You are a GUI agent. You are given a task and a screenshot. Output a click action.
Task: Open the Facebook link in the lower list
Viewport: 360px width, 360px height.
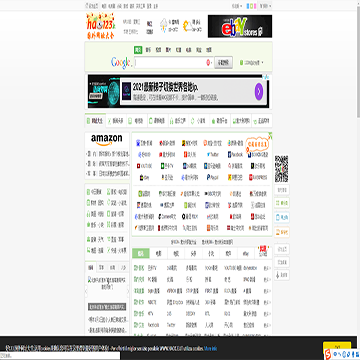tap(153, 325)
